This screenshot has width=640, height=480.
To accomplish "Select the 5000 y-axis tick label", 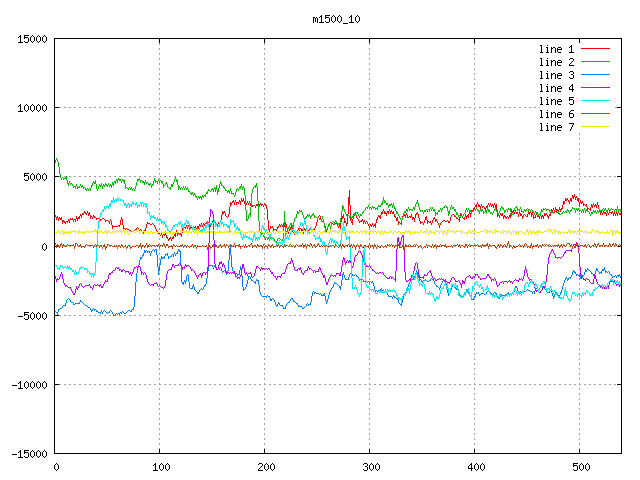I will [x=35, y=177].
